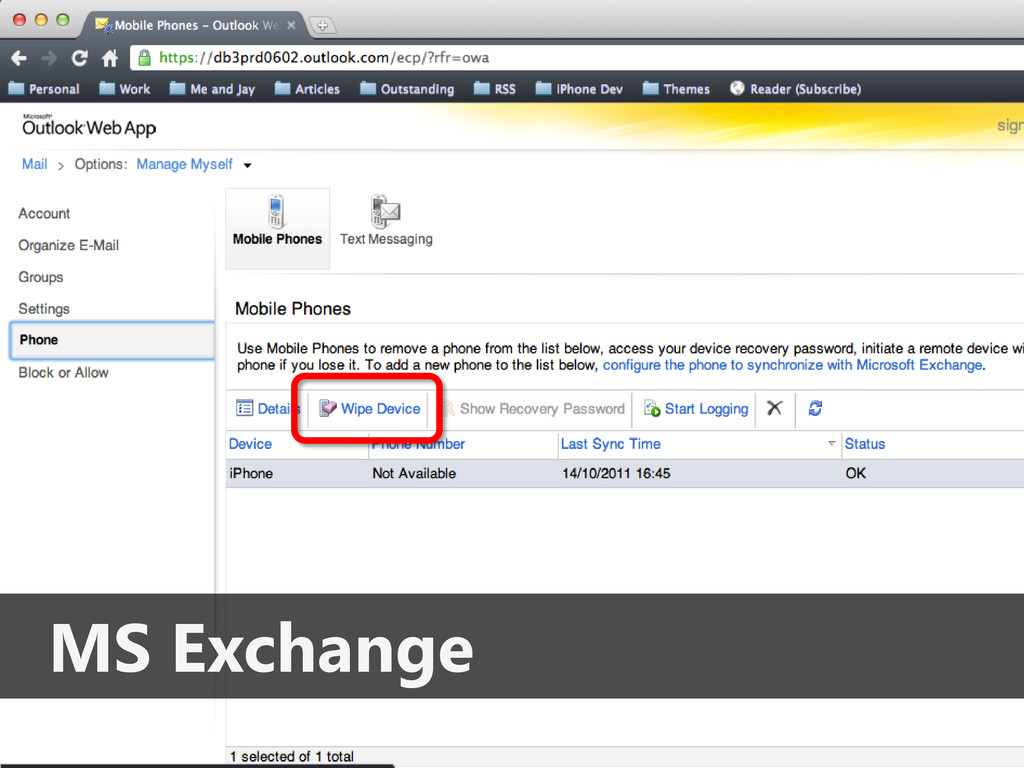Viewport: 1024px width, 768px height.
Task: Go back to Mail link
Action: [35, 164]
